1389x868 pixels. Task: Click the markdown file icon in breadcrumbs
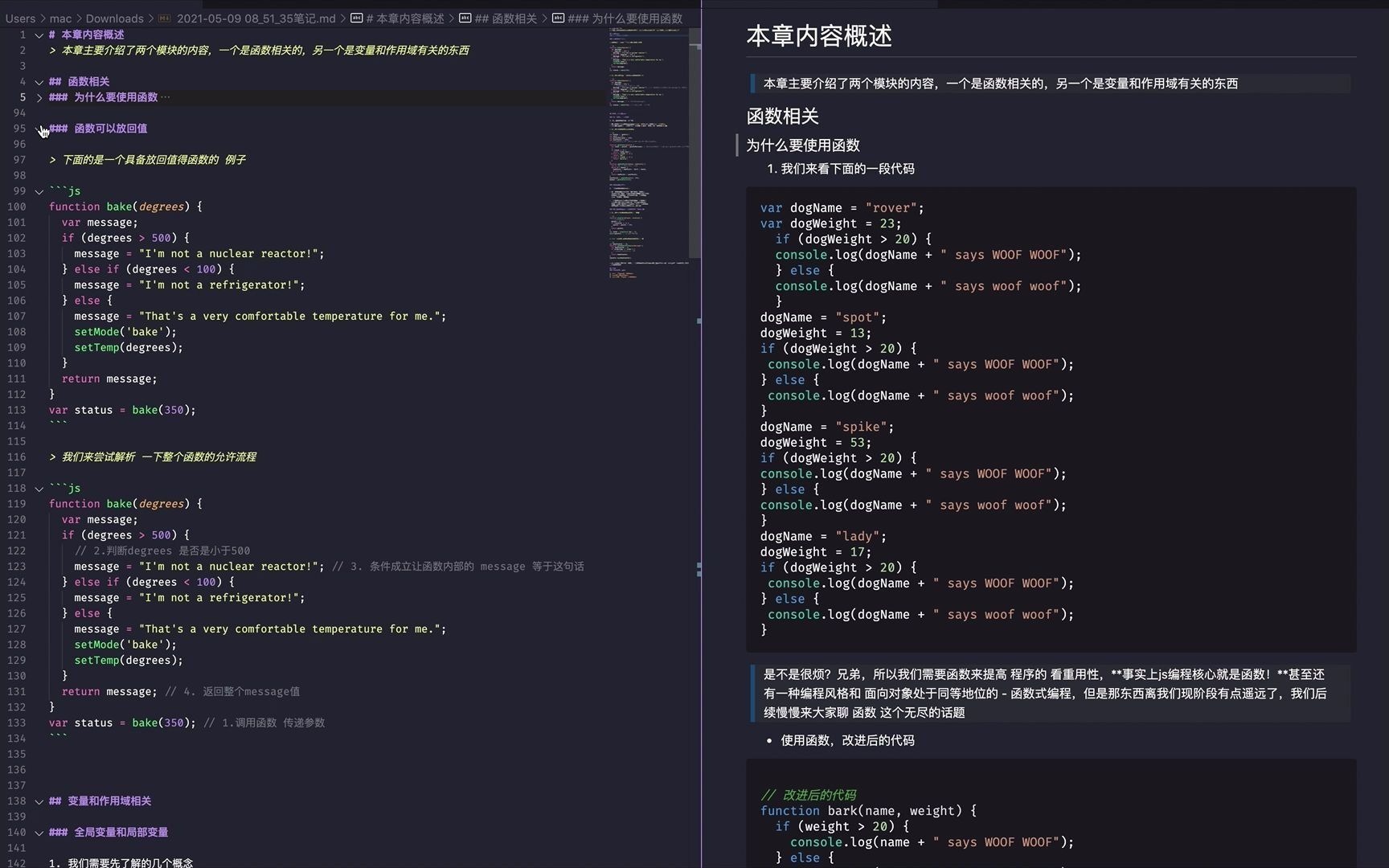(x=164, y=18)
